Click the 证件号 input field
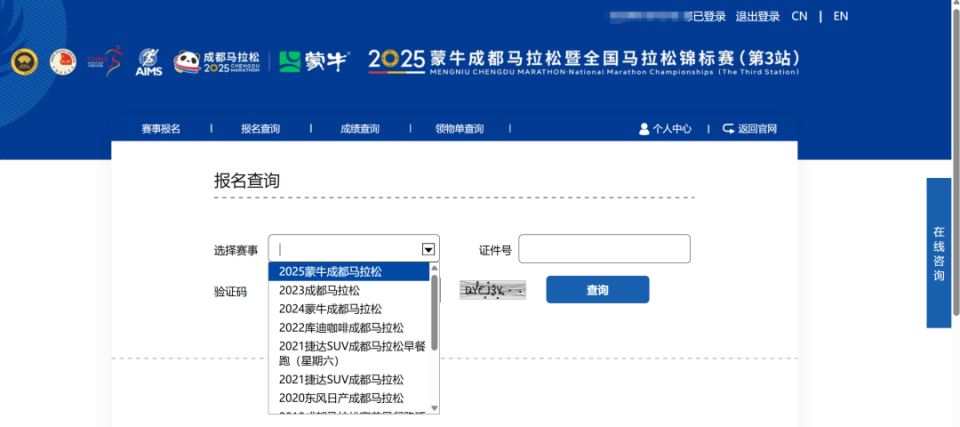 click(x=604, y=249)
